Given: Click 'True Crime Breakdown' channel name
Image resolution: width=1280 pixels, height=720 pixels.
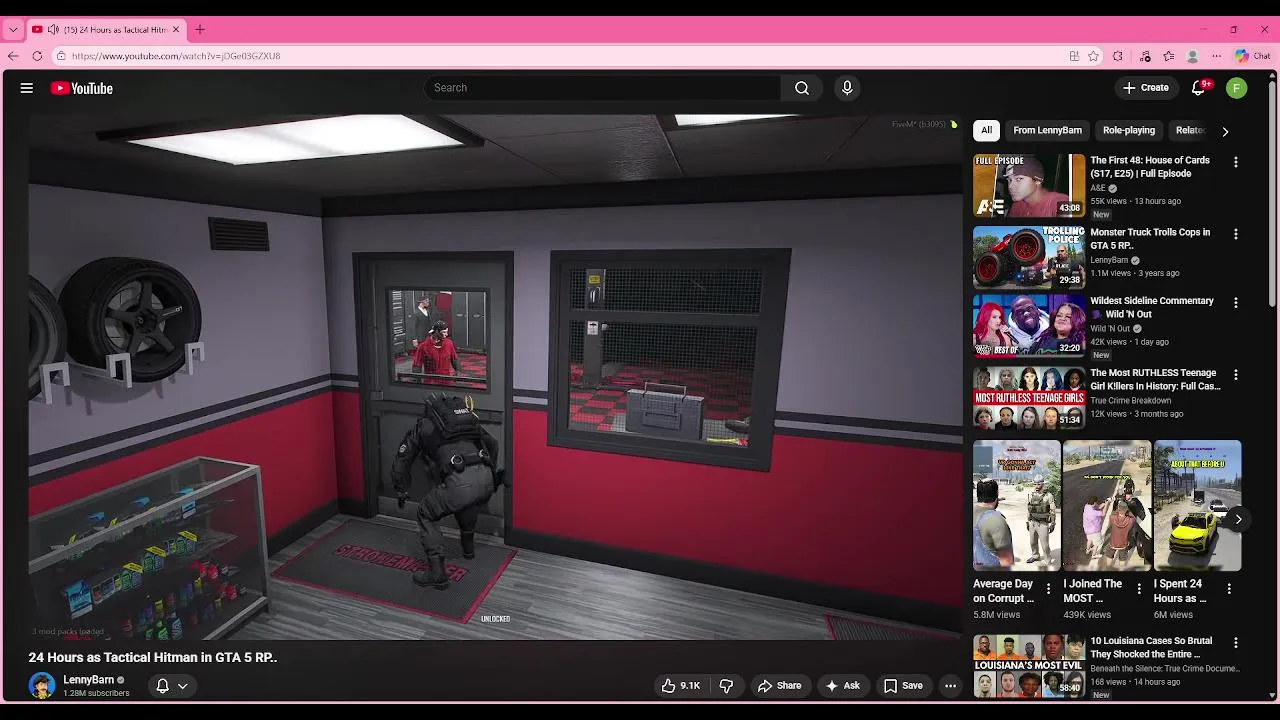Looking at the screenshot, I should [1131, 400].
